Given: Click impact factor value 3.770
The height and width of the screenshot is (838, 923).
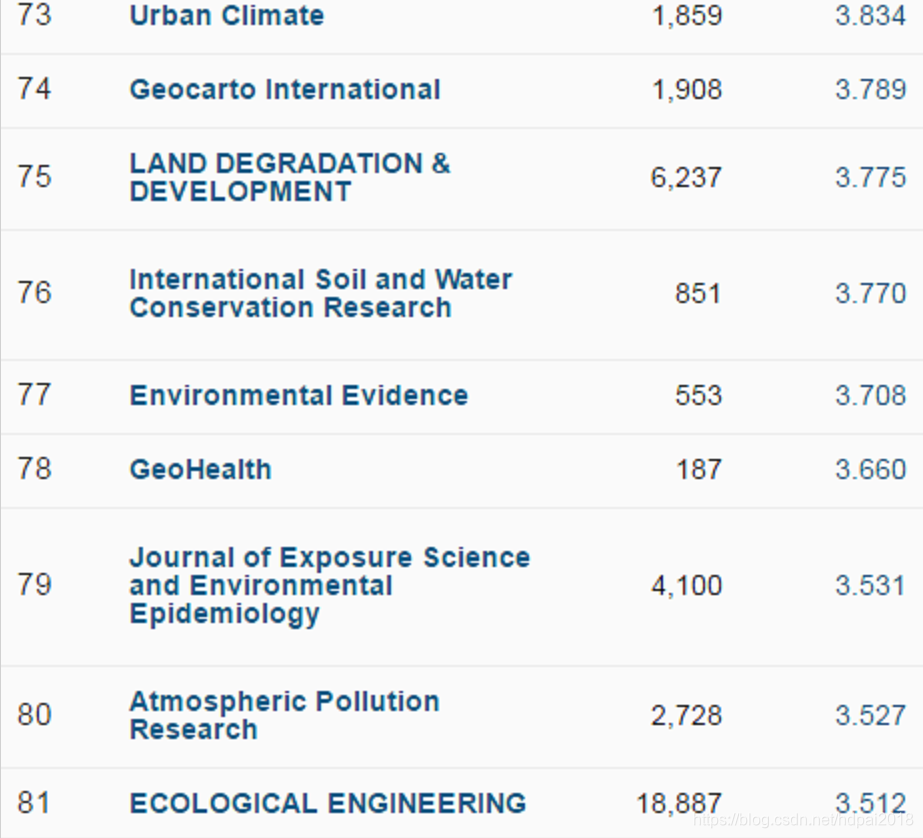Looking at the screenshot, I should click(871, 294).
